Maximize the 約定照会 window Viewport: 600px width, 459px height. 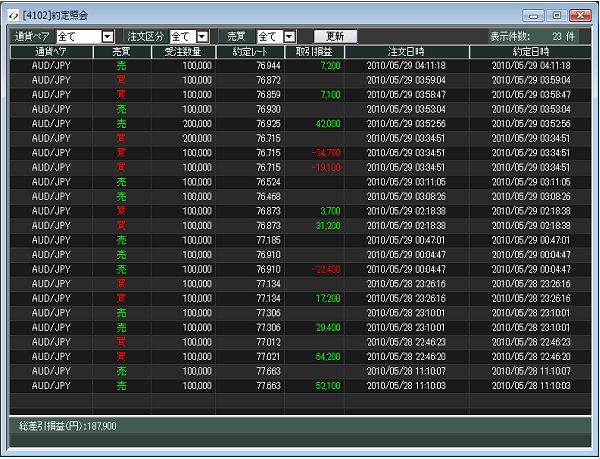pos(556,15)
